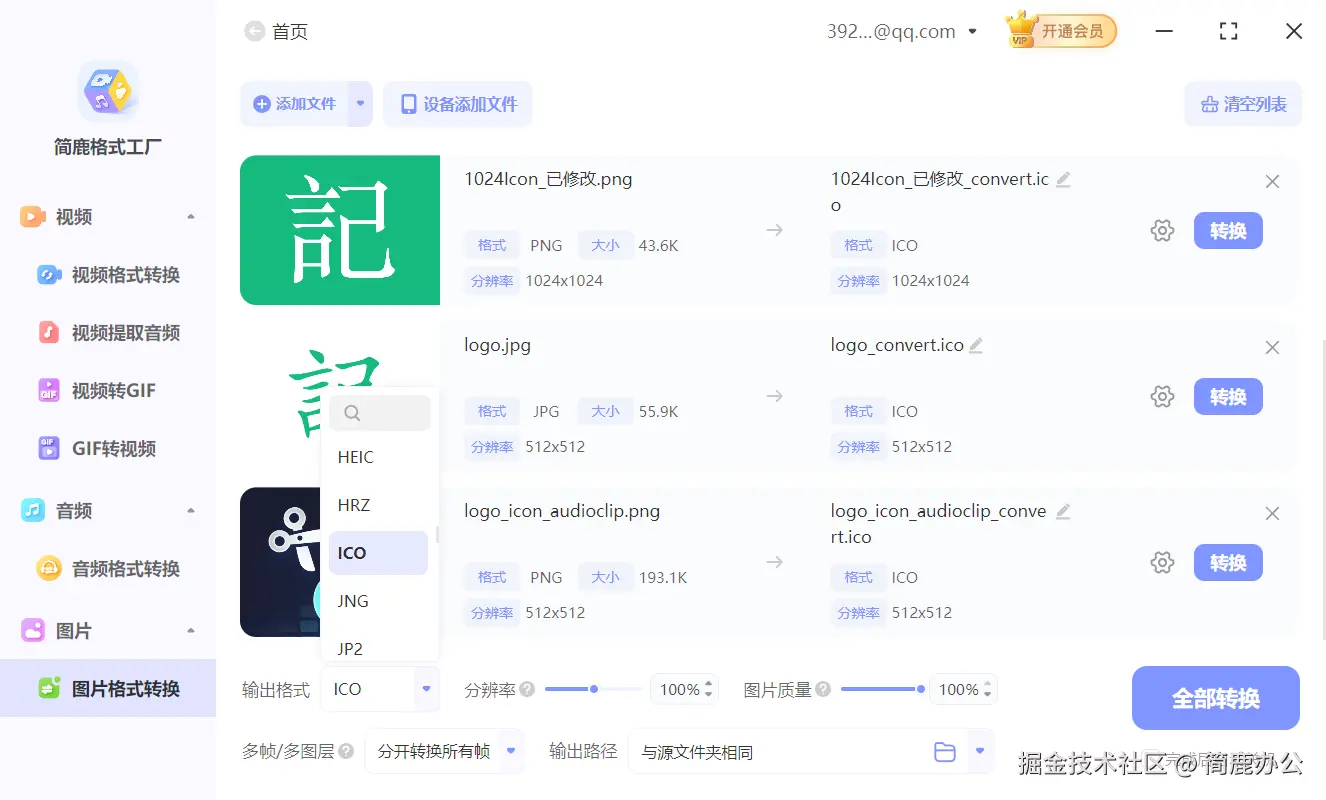Remove logo.jpg from the list
The height and width of the screenshot is (800, 1326).
pos(1272,347)
